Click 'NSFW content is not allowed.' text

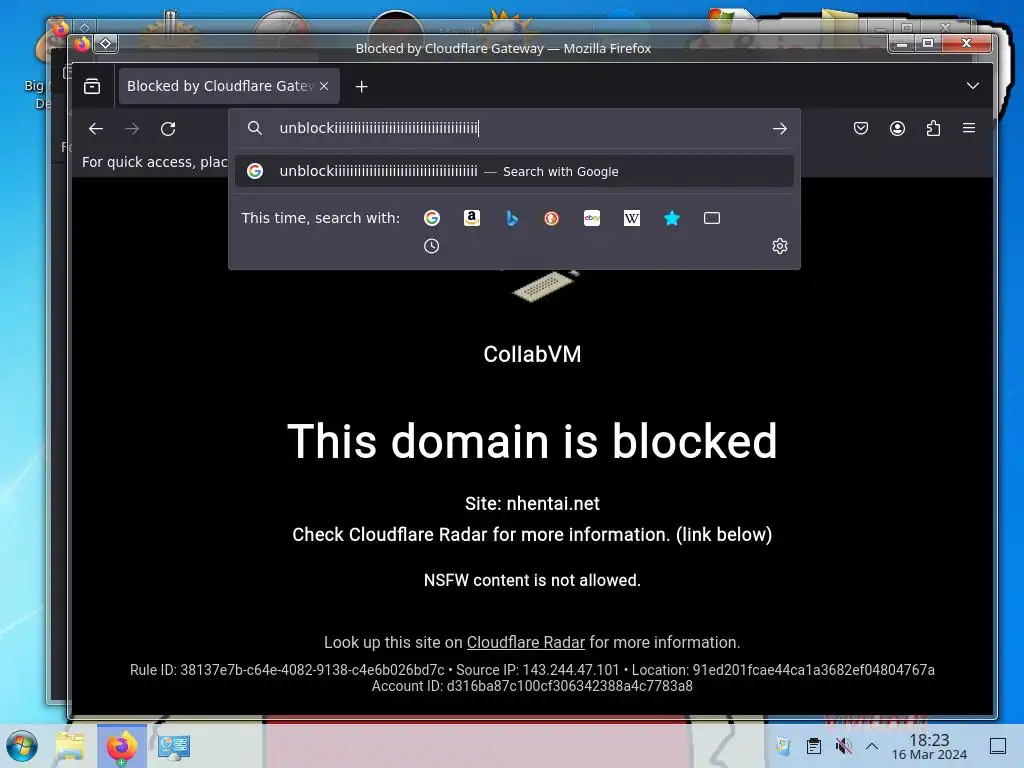532,580
